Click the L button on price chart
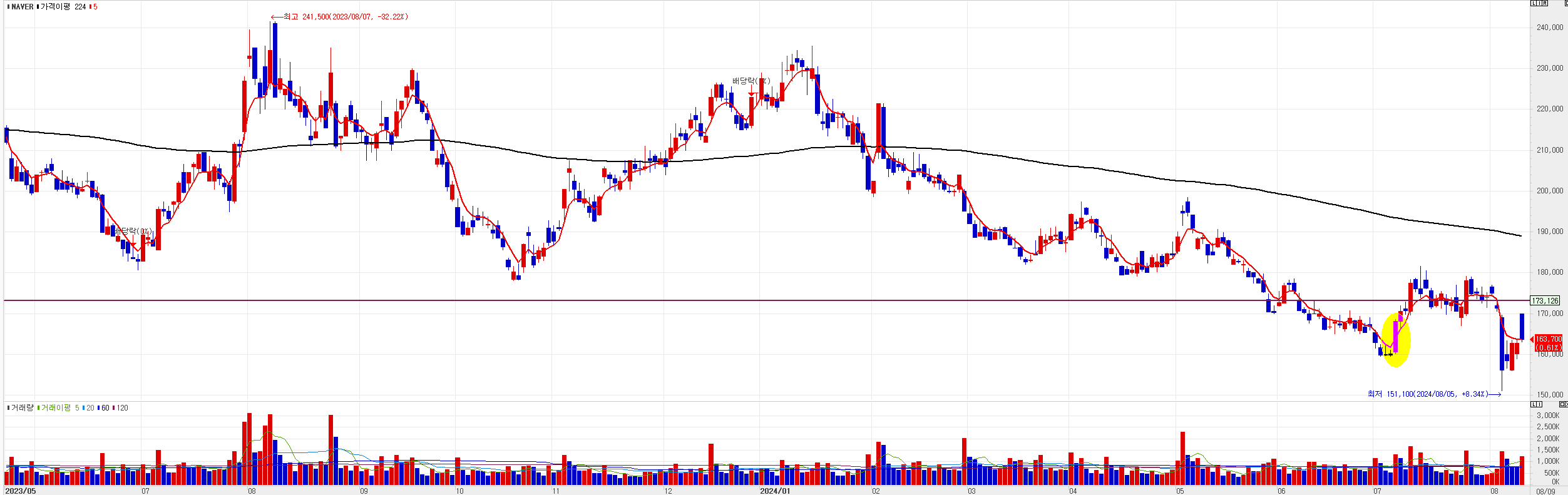 (1534, 3)
